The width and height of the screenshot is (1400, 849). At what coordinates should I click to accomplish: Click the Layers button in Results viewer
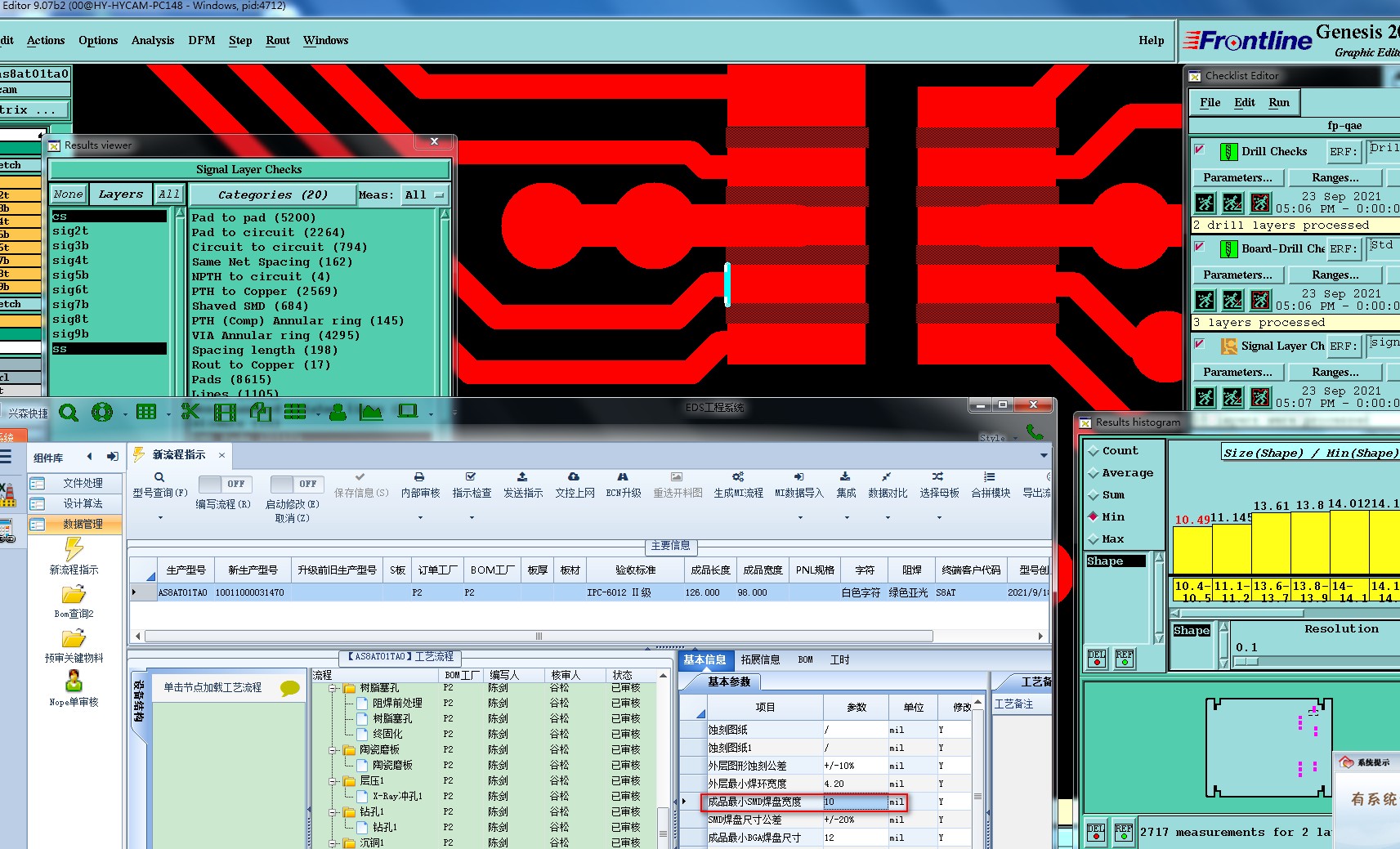(121, 194)
